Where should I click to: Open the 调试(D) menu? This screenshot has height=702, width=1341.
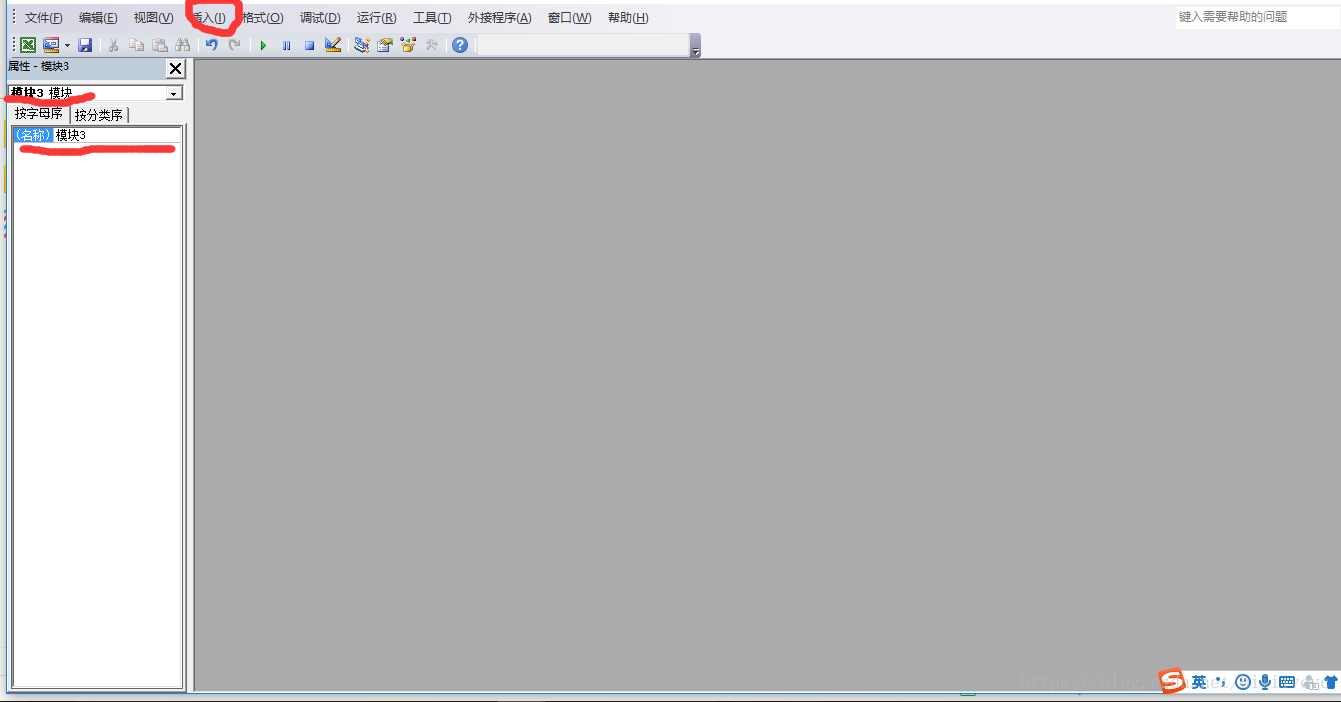[x=320, y=18]
